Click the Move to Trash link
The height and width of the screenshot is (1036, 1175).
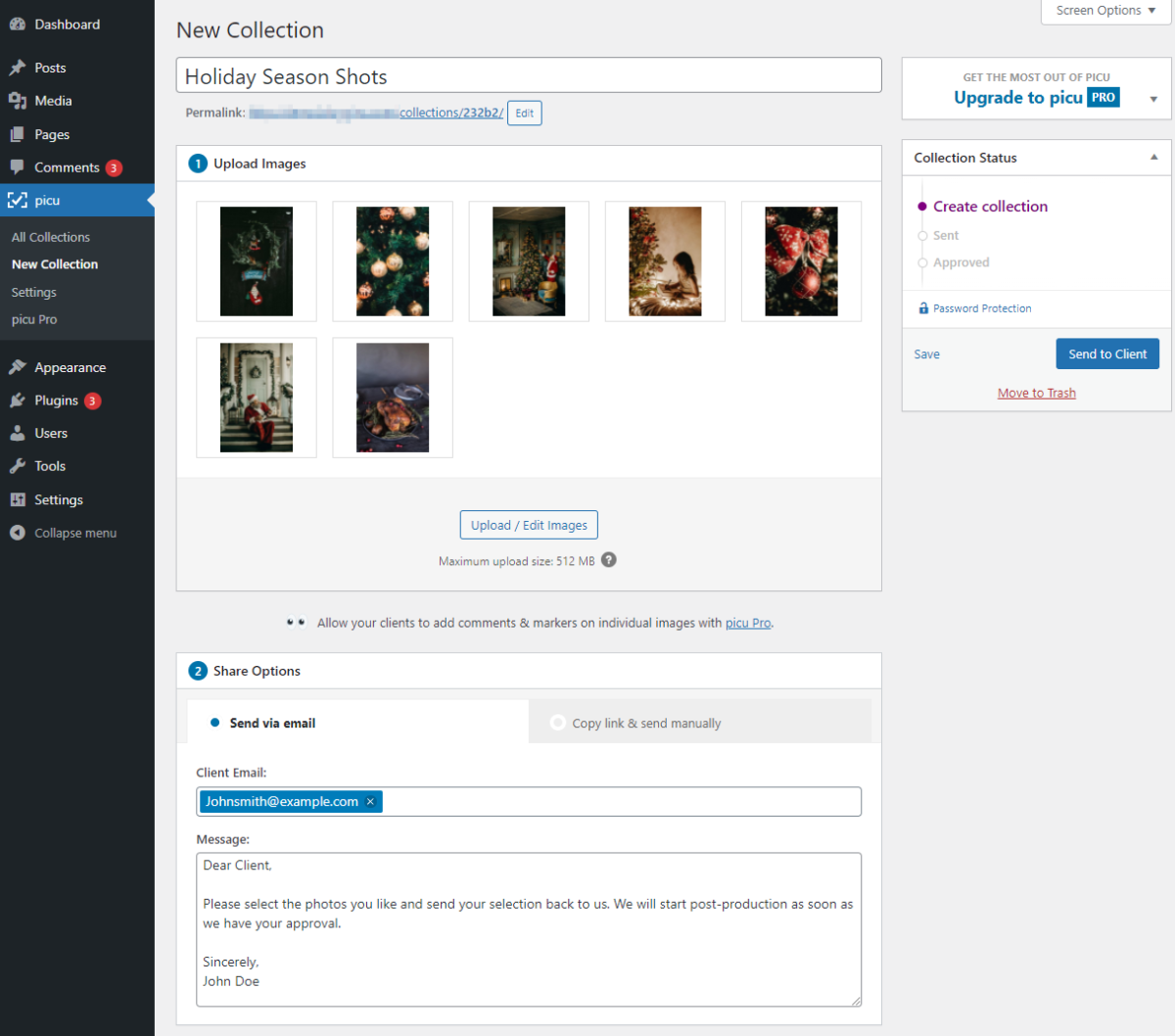point(1036,393)
